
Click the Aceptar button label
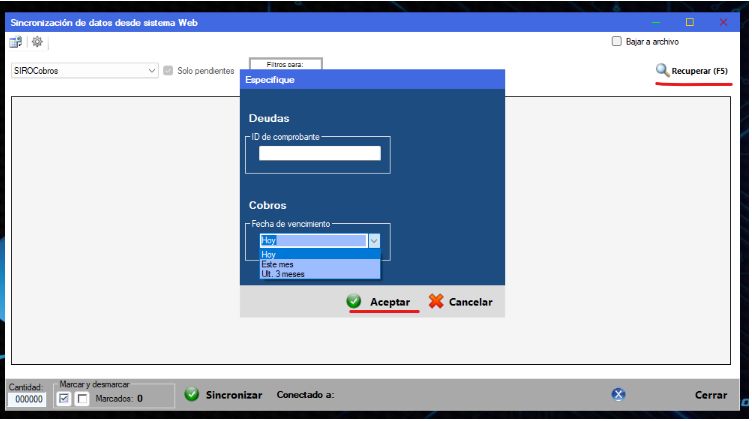pos(390,302)
